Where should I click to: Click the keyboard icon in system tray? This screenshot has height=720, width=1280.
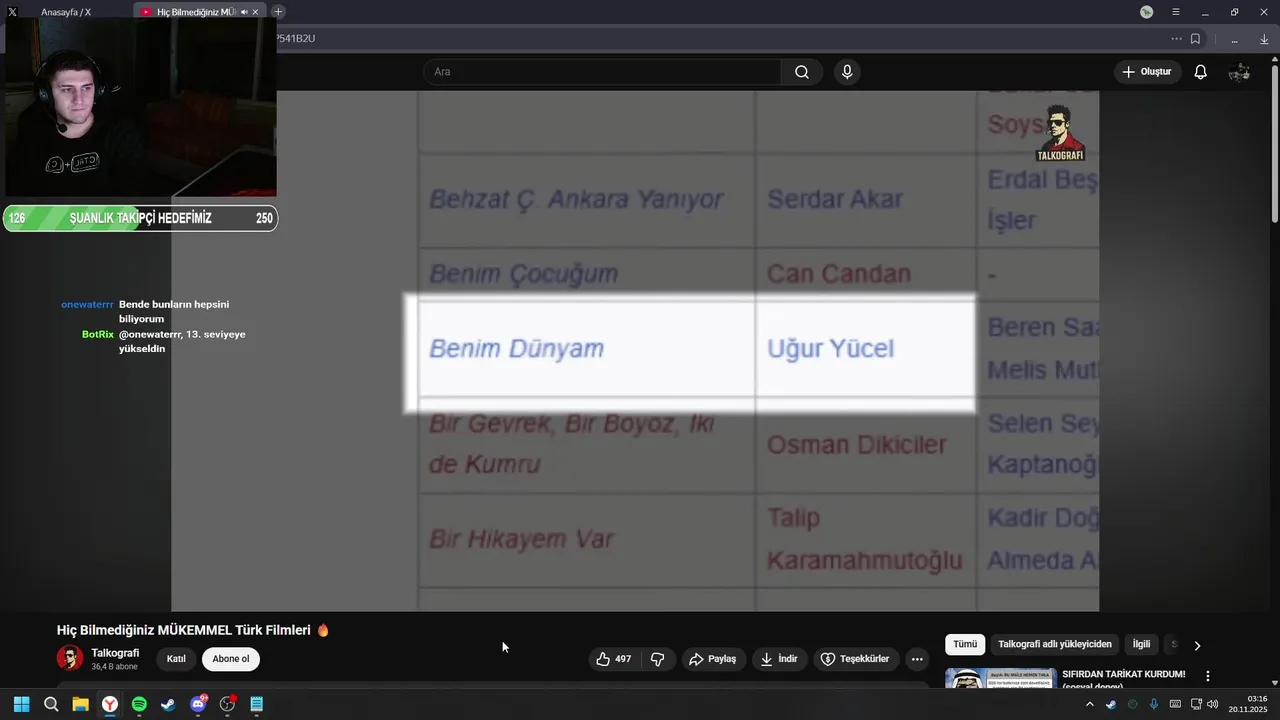pos(1175,704)
